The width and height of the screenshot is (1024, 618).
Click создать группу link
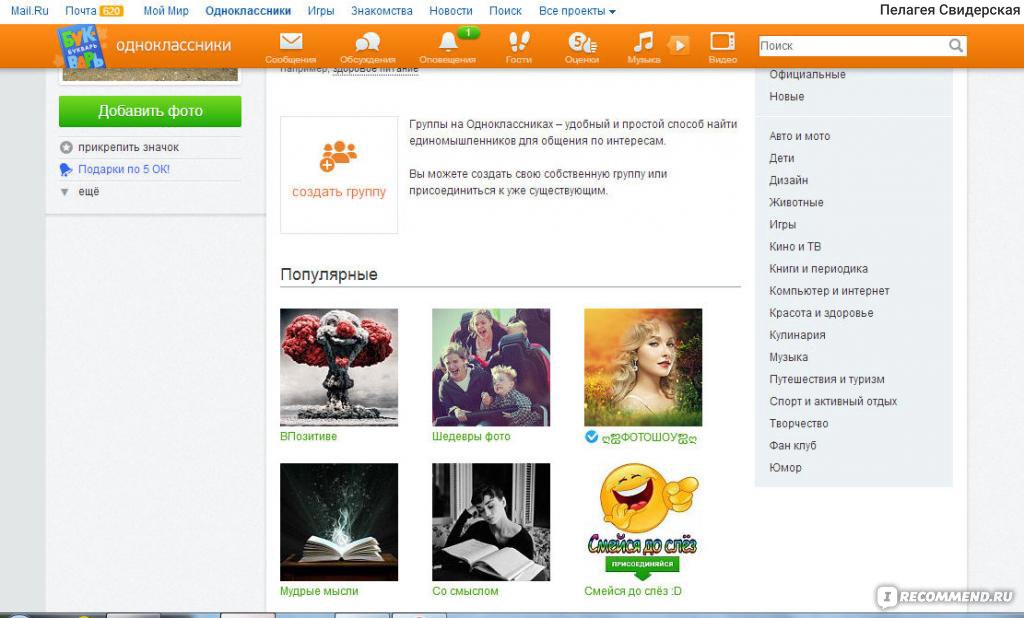tap(339, 192)
